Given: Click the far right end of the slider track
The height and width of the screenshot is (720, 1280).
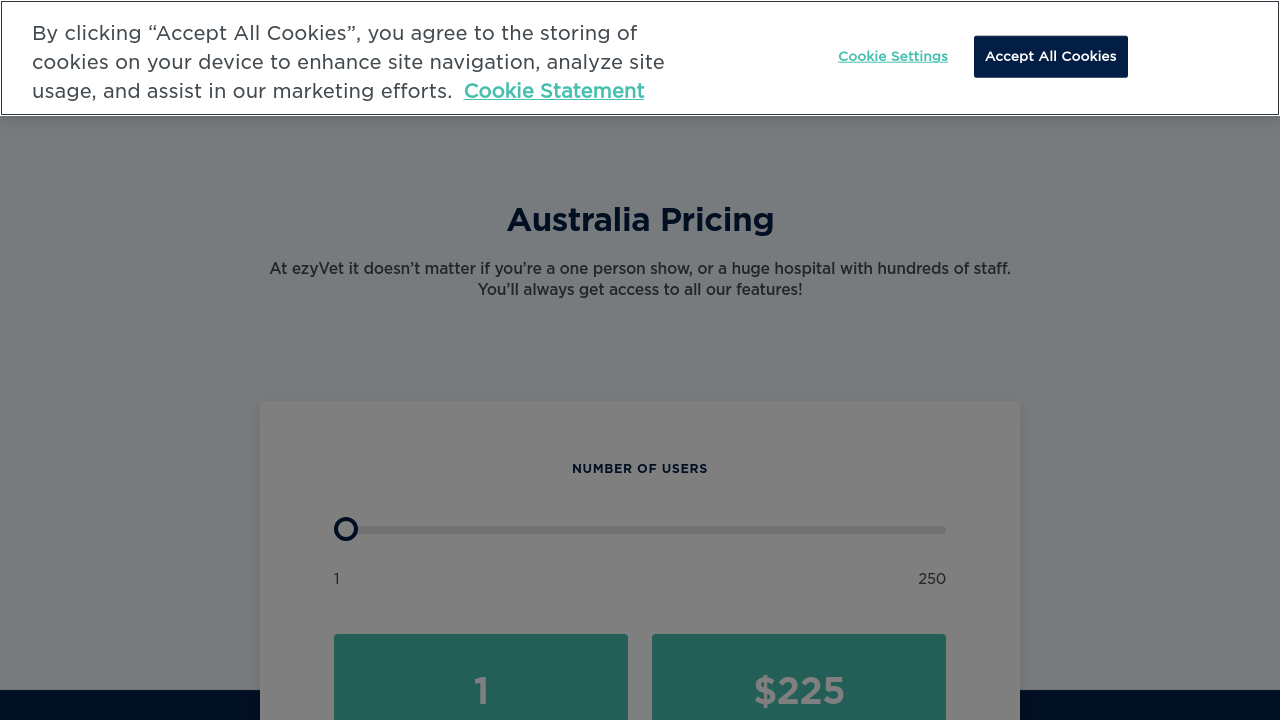Looking at the screenshot, I should [942, 530].
